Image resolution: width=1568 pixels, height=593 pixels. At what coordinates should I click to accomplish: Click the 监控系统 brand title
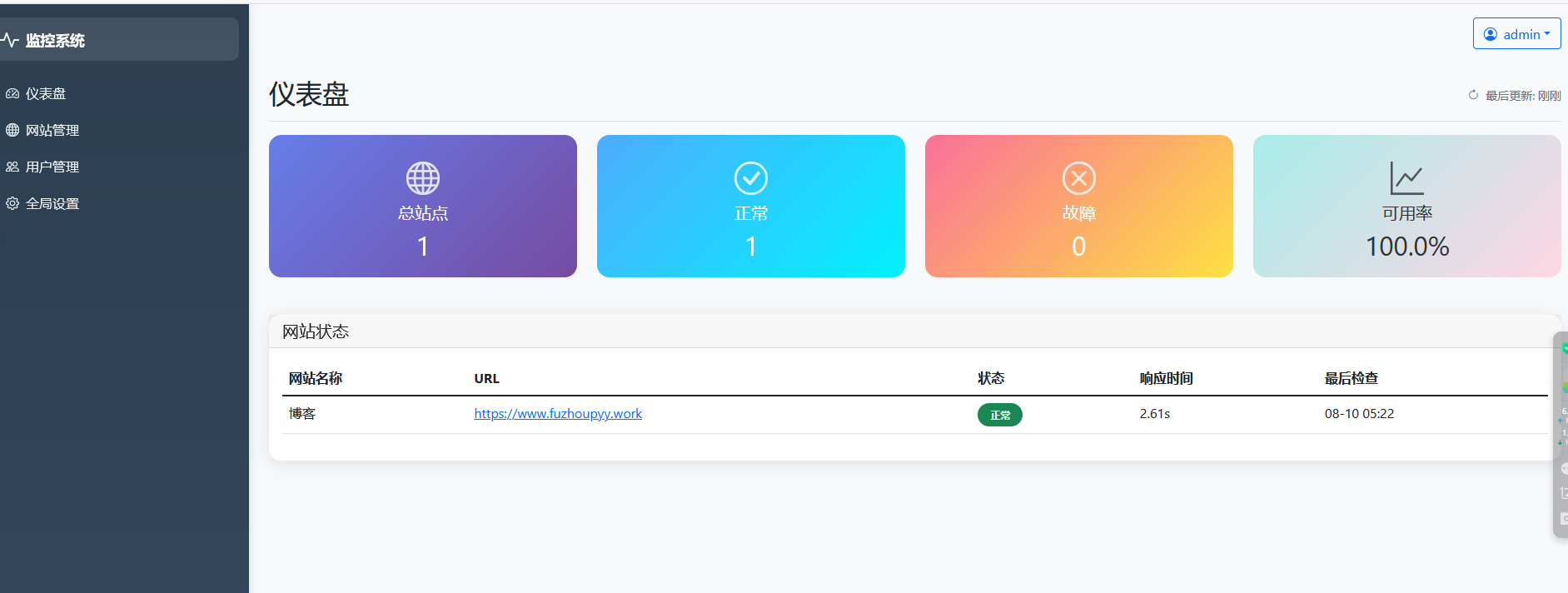[55, 40]
